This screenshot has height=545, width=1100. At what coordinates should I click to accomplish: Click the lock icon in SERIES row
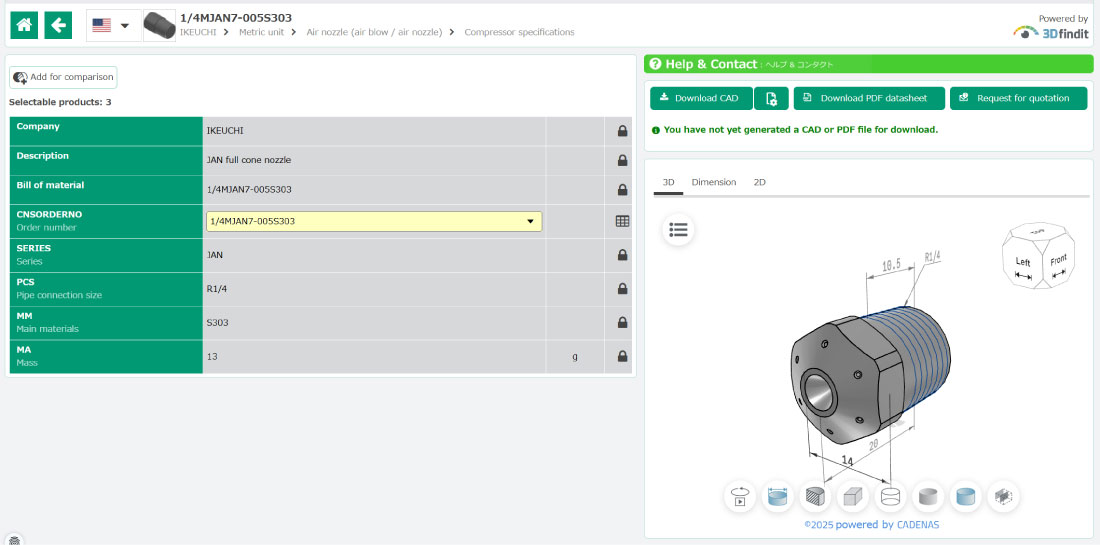[x=622, y=255]
